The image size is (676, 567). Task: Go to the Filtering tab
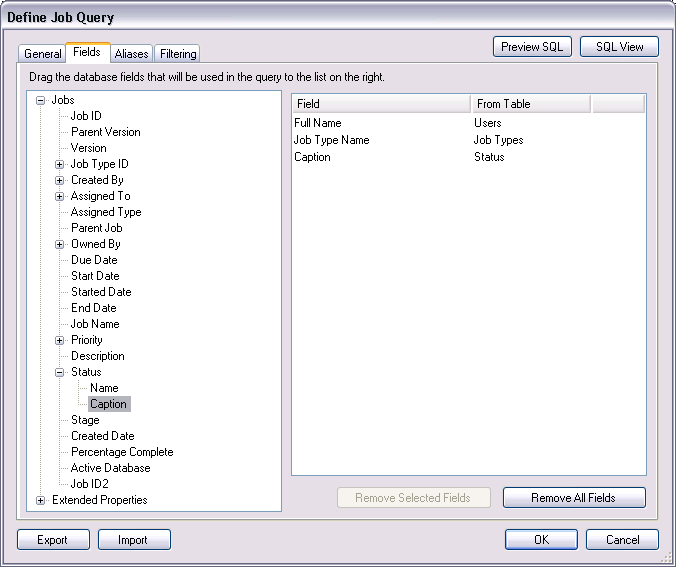(x=178, y=54)
